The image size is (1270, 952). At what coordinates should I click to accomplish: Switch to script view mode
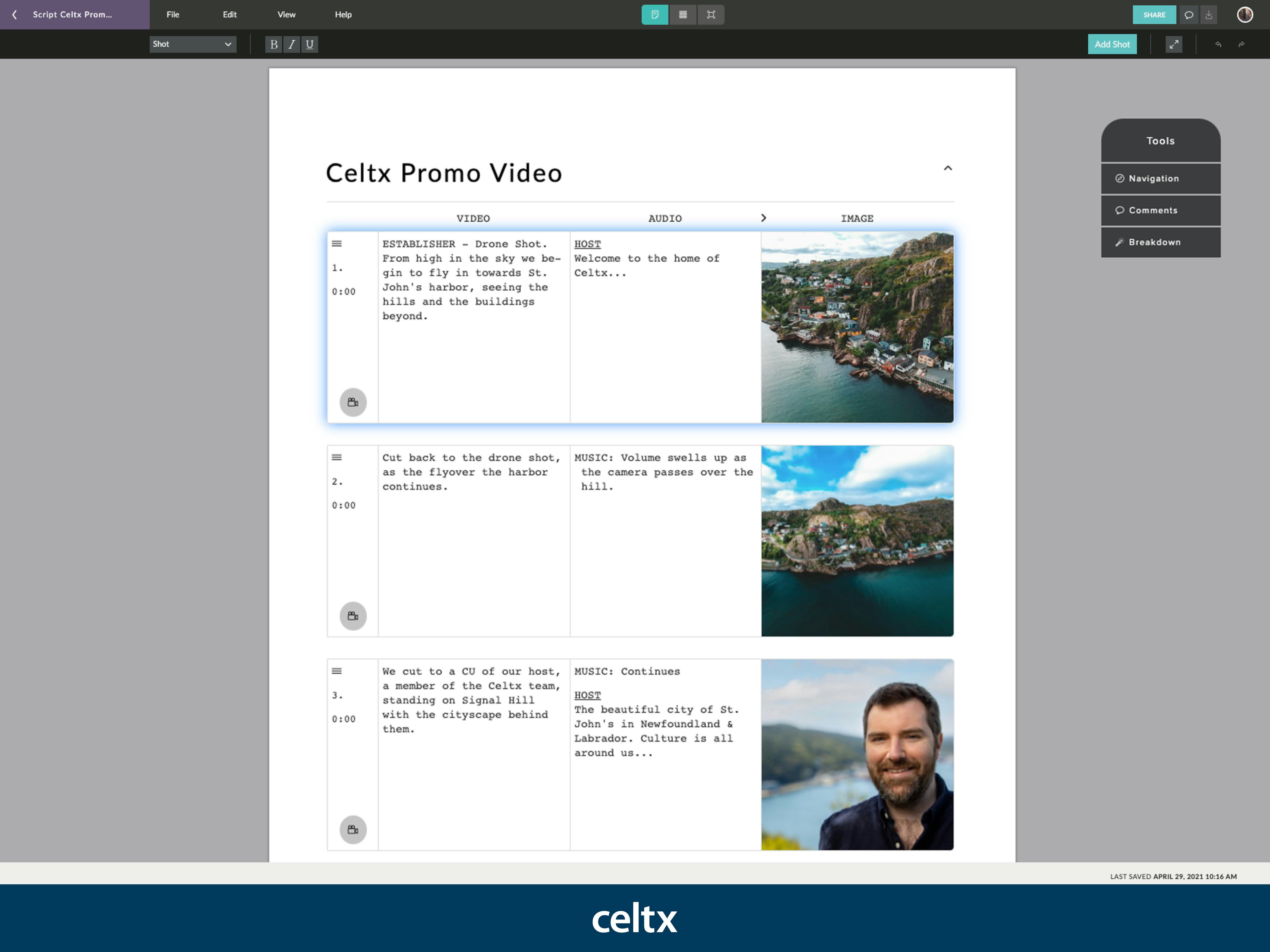(655, 15)
